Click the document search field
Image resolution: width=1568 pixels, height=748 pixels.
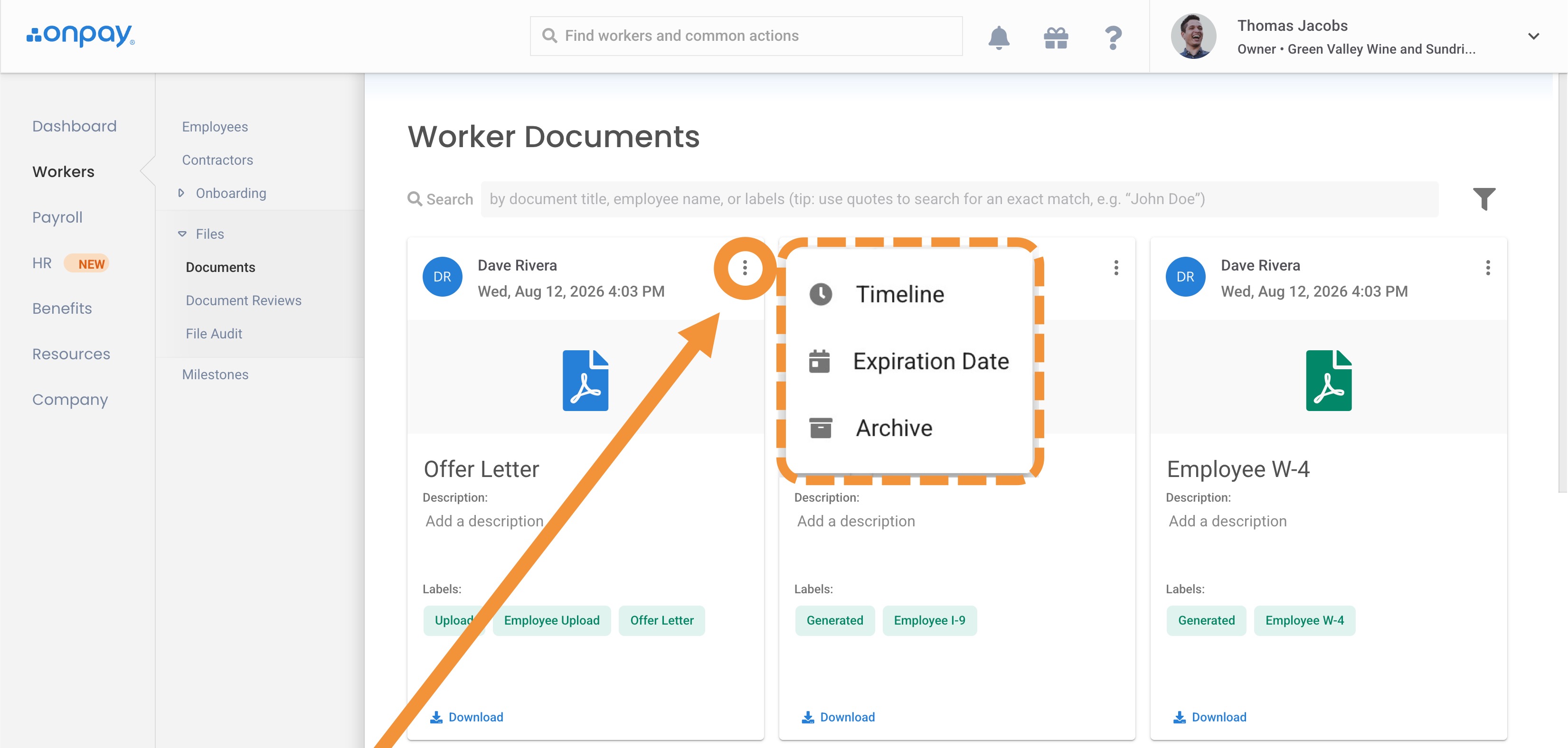click(959, 199)
